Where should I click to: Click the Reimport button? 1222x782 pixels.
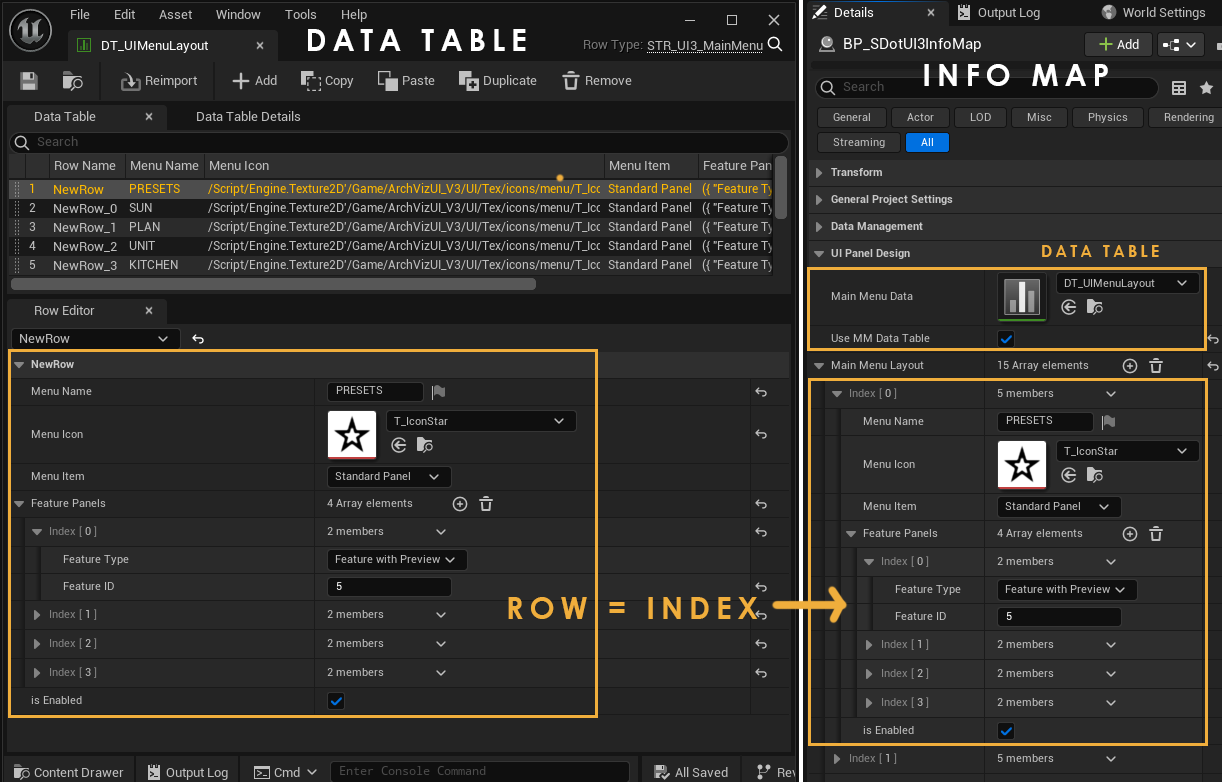tap(159, 81)
